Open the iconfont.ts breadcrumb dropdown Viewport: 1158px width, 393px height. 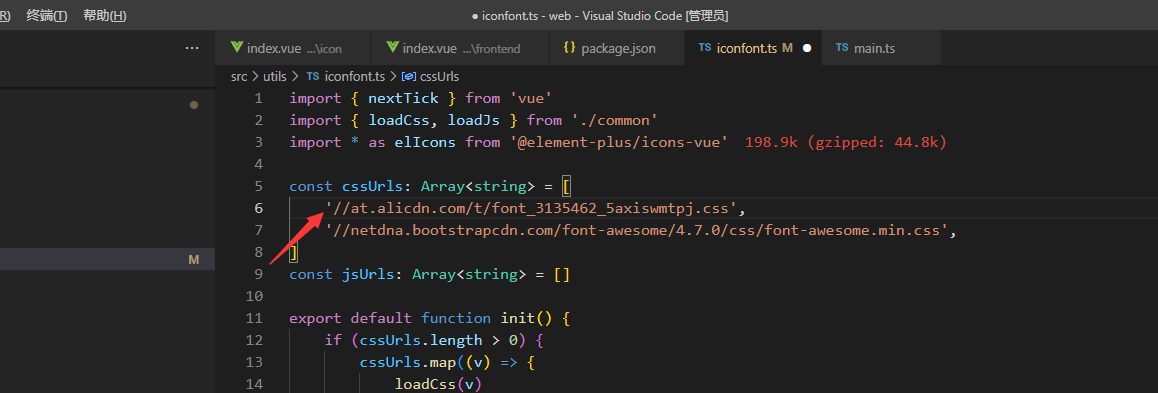coord(354,76)
